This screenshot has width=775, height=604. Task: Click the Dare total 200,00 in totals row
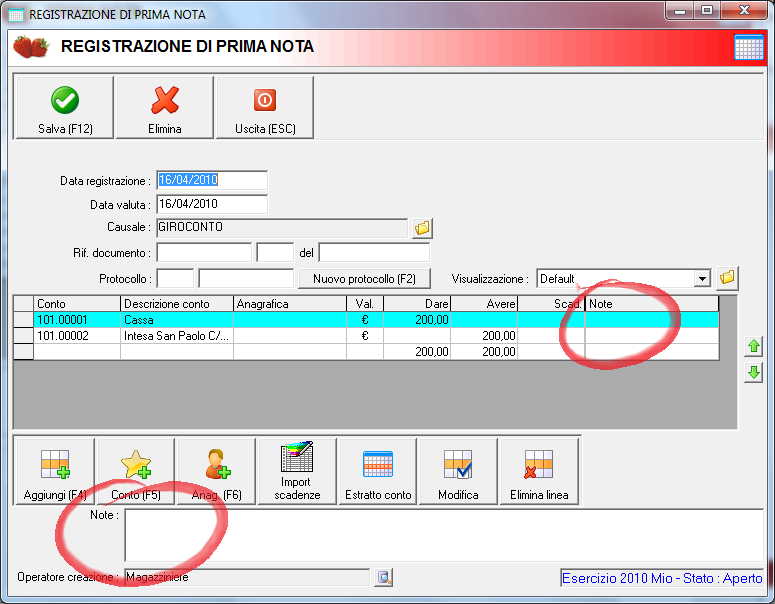417,351
